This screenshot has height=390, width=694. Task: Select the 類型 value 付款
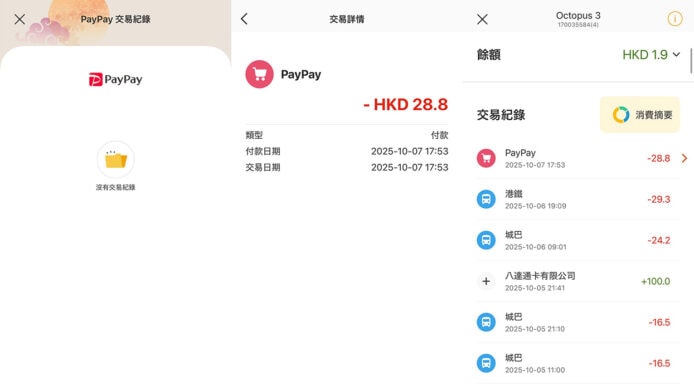coord(440,135)
